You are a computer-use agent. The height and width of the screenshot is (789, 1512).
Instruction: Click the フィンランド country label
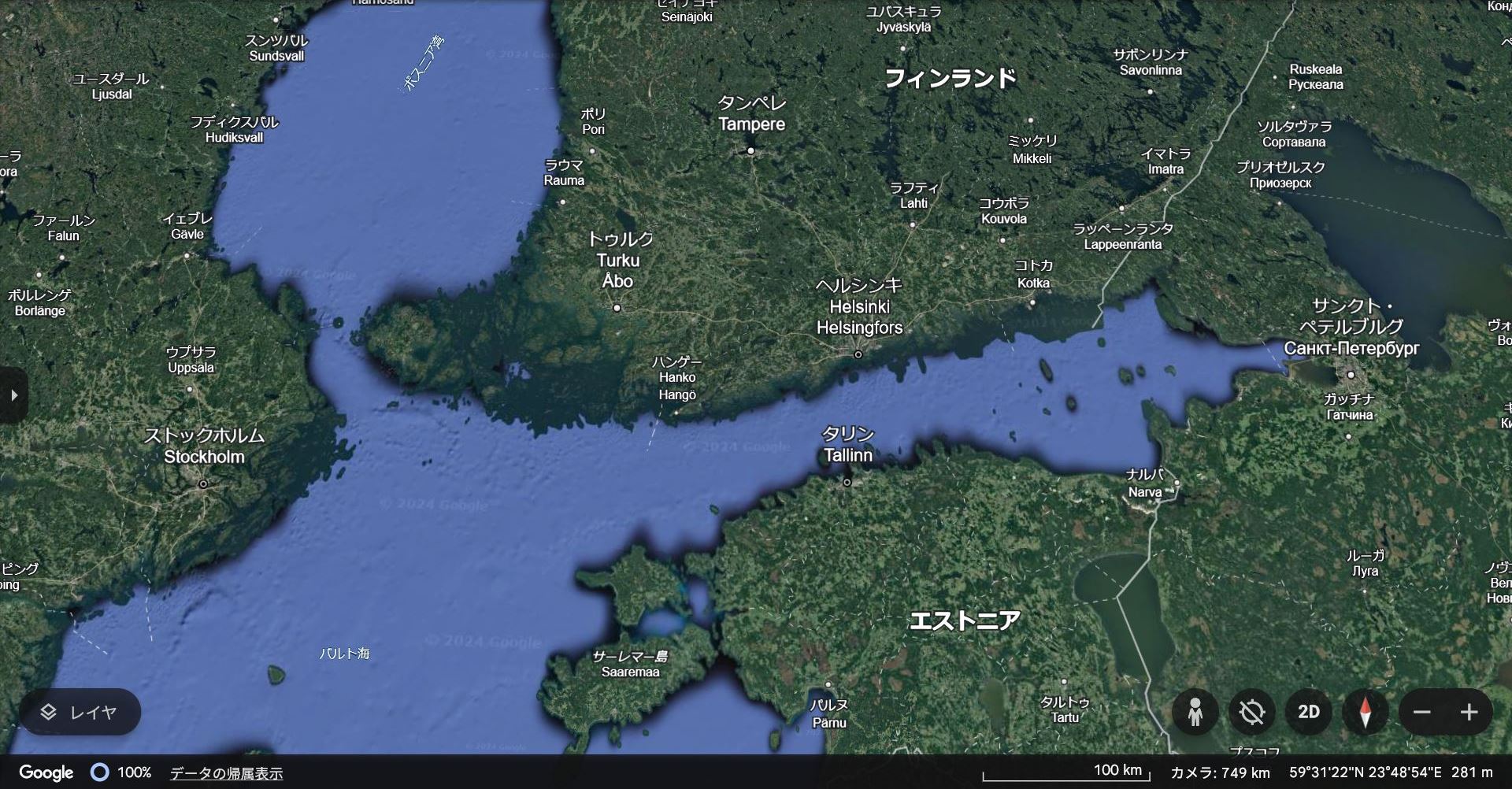click(951, 78)
